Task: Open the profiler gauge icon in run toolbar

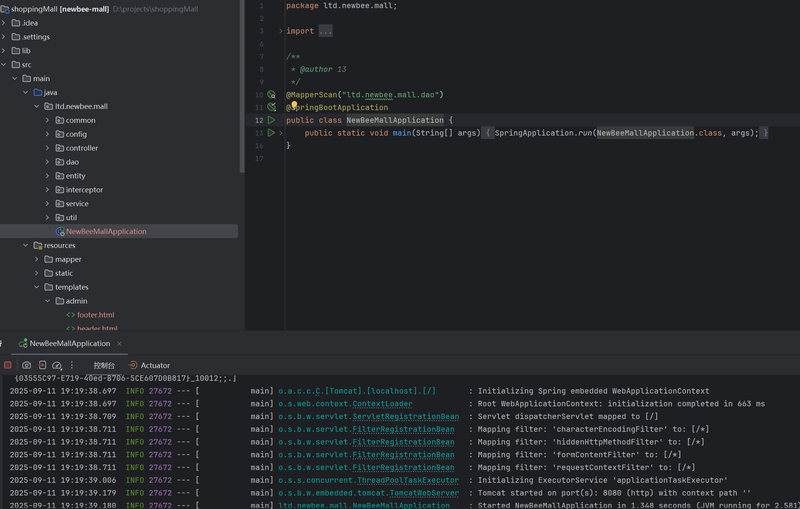Action: (57, 365)
